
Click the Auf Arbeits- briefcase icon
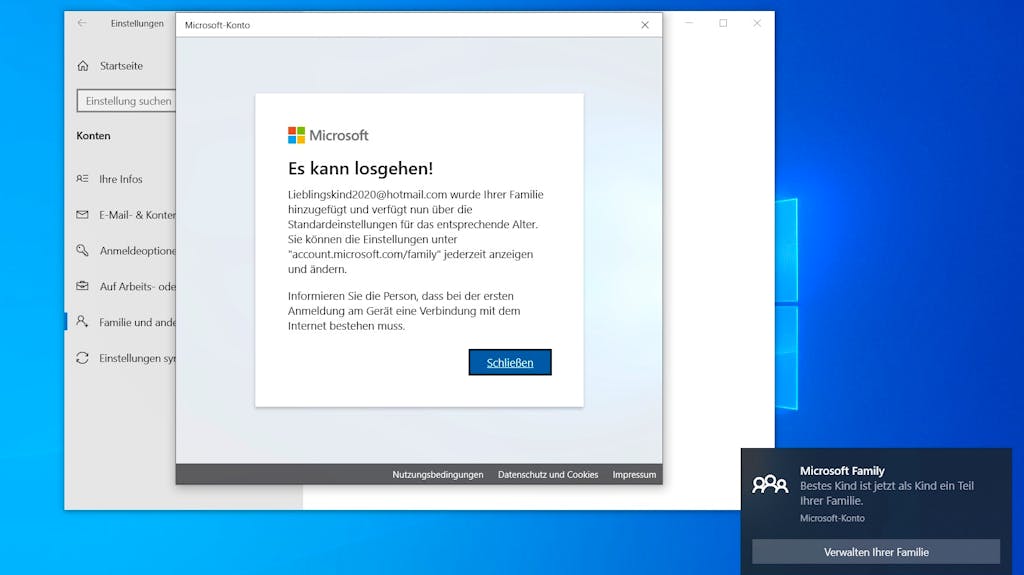82,286
